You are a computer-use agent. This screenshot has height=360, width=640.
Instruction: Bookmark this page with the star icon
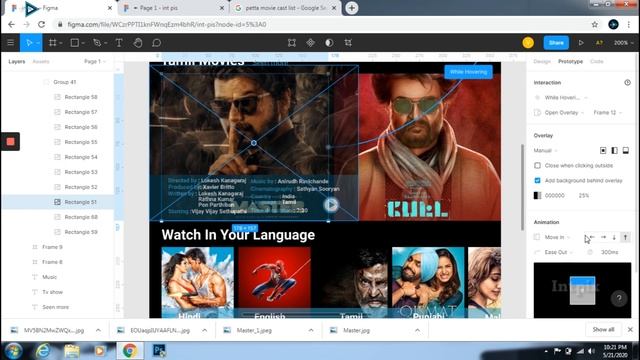click(x=595, y=24)
